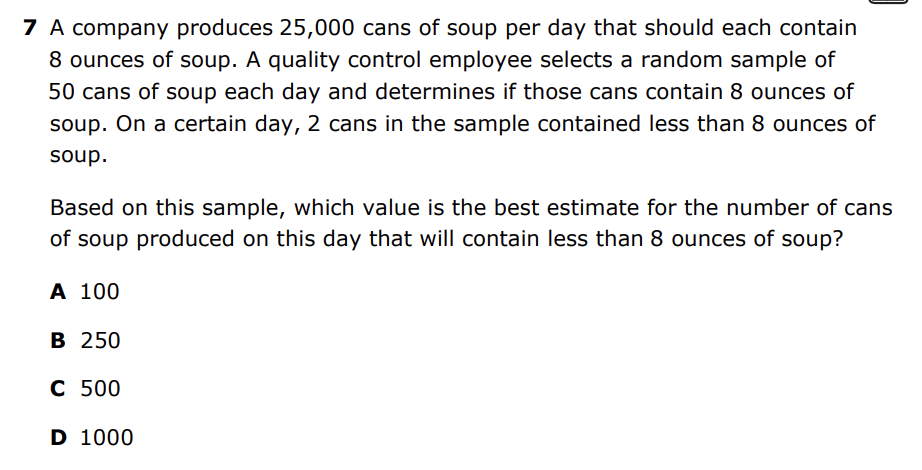922x470 pixels.
Task: Choose the answer value 500
Action: [100, 389]
